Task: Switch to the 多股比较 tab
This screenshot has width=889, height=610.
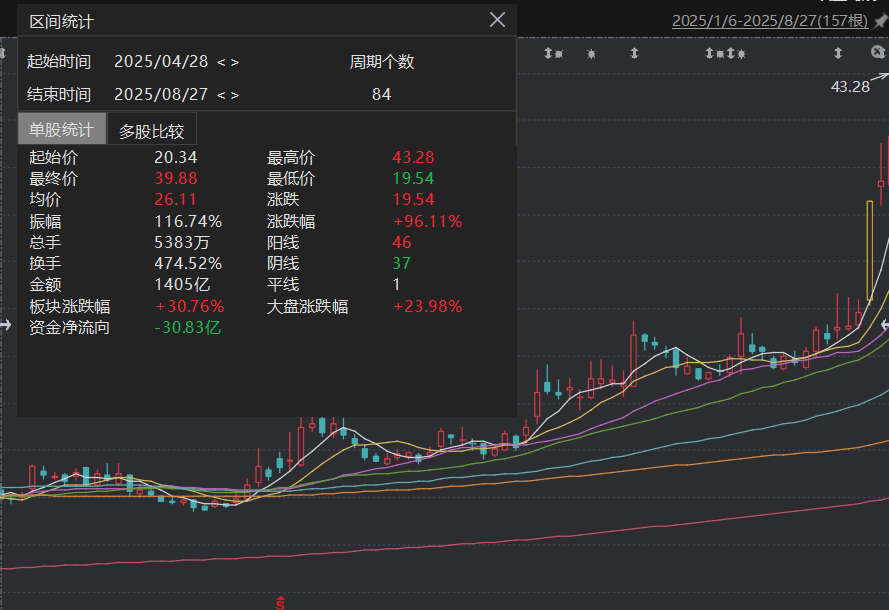Action: [152, 130]
